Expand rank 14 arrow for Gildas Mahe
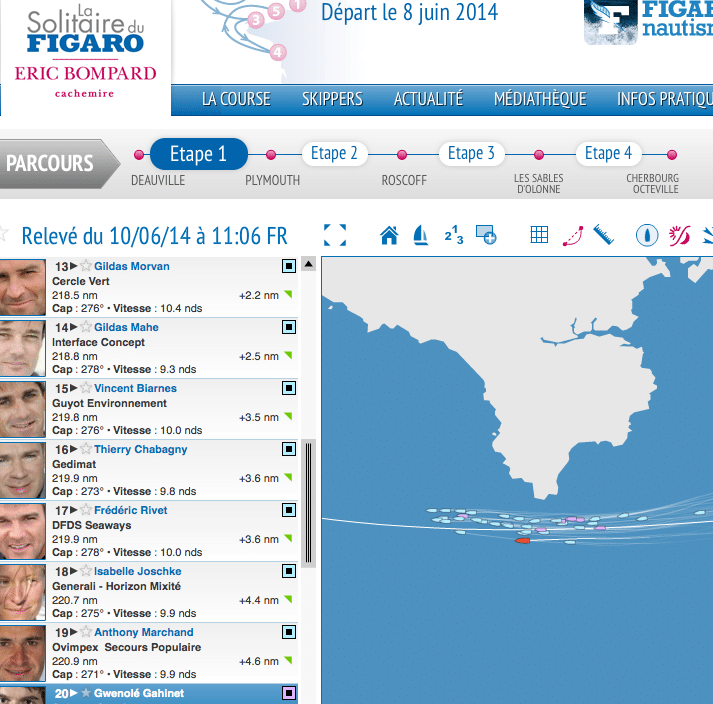This screenshot has width=713, height=704. click(74, 327)
